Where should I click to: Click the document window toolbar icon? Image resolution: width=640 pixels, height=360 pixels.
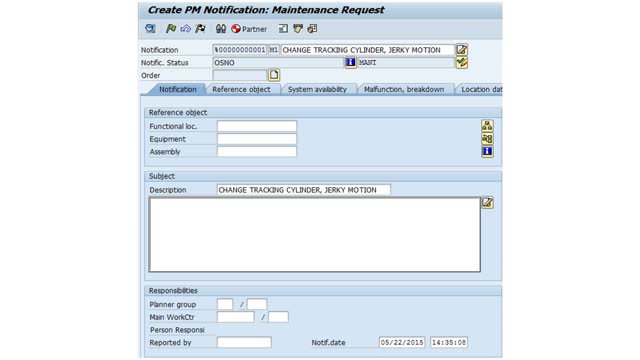(x=283, y=29)
